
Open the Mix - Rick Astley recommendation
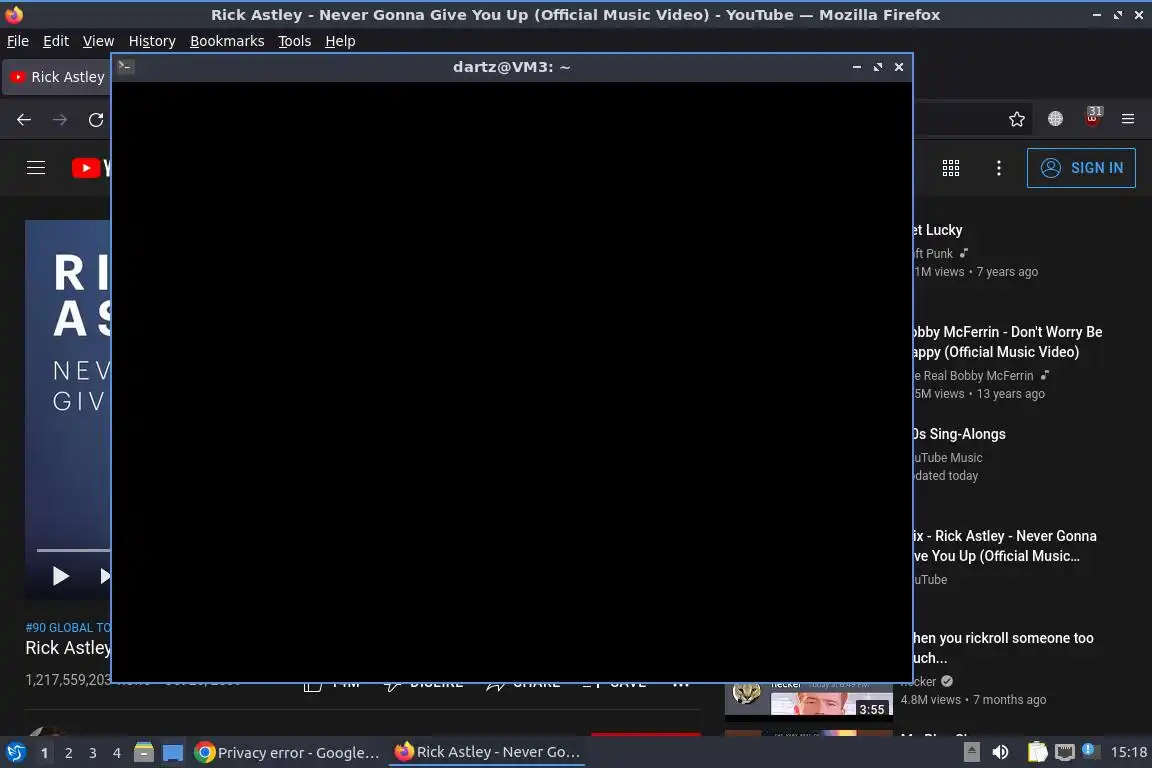[1004, 546]
